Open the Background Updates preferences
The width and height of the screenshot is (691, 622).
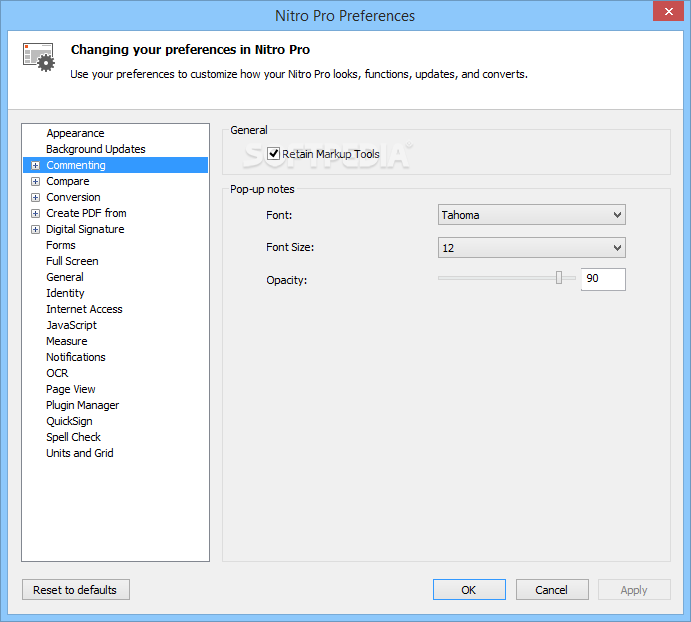[95, 149]
